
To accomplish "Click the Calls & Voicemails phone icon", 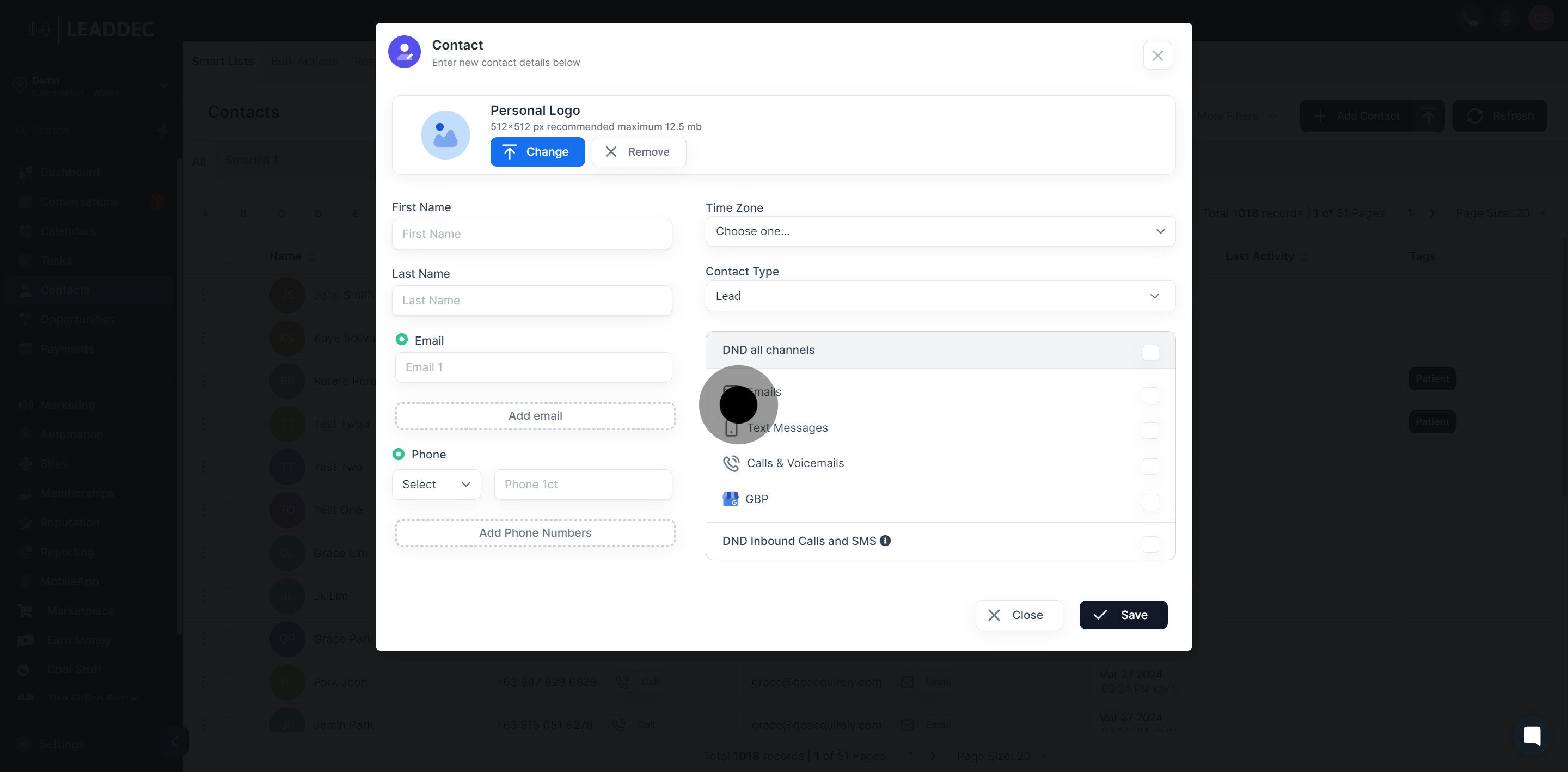I will pyautogui.click(x=731, y=463).
